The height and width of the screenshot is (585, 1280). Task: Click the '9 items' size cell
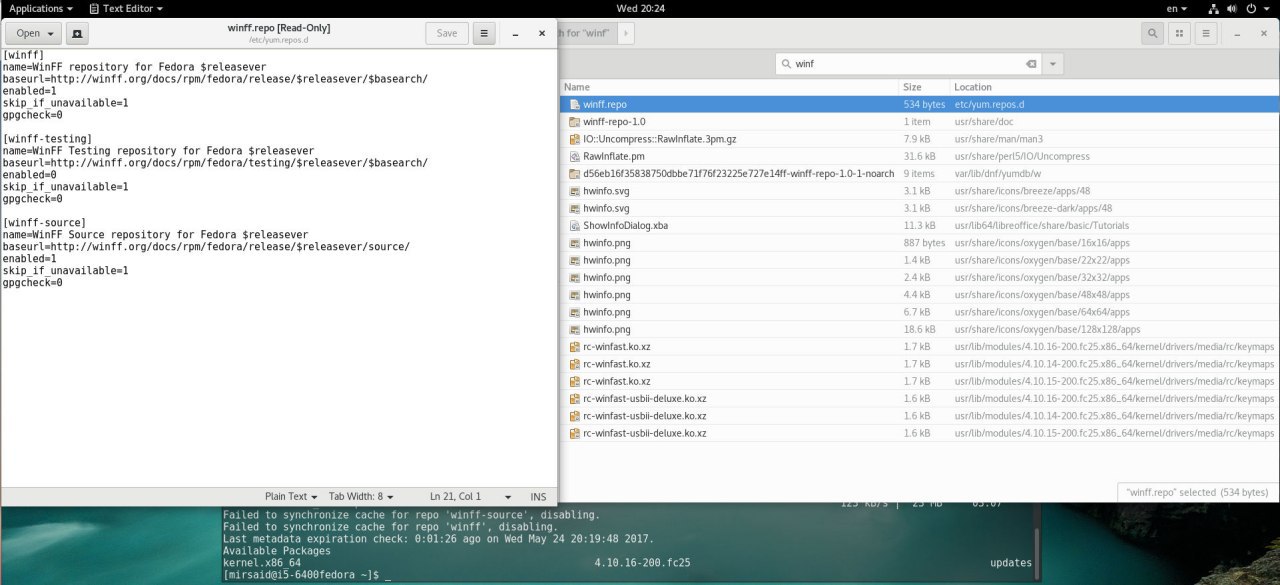917,174
